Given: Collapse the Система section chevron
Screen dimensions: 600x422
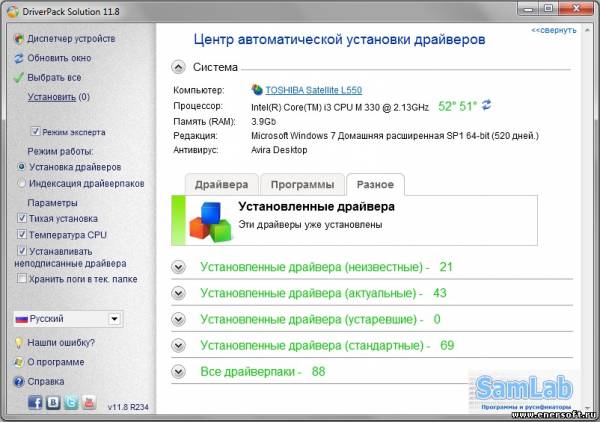Looking at the screenshot, I should pyautogui.click(x=178, y=67).
